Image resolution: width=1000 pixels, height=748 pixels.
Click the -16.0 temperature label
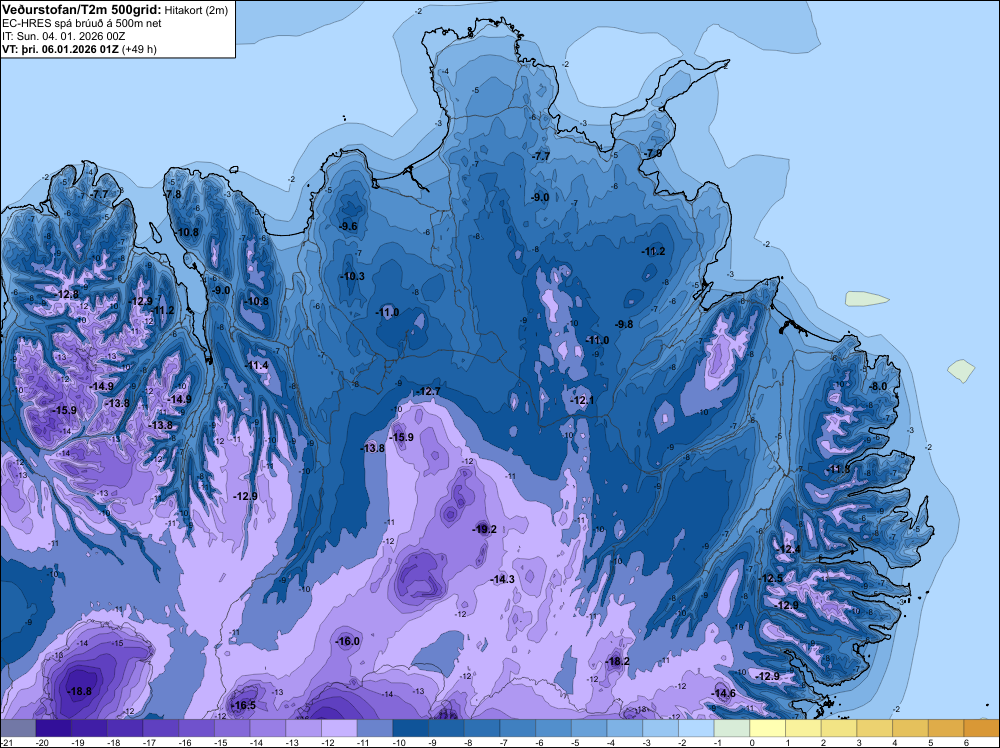(x=348, y=642)
